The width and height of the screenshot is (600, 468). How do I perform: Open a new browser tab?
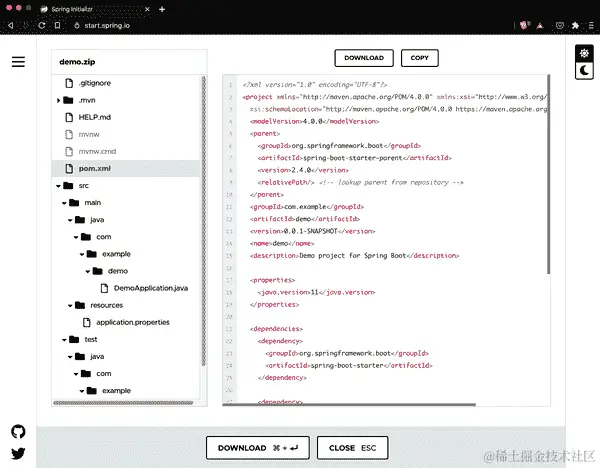162,9
